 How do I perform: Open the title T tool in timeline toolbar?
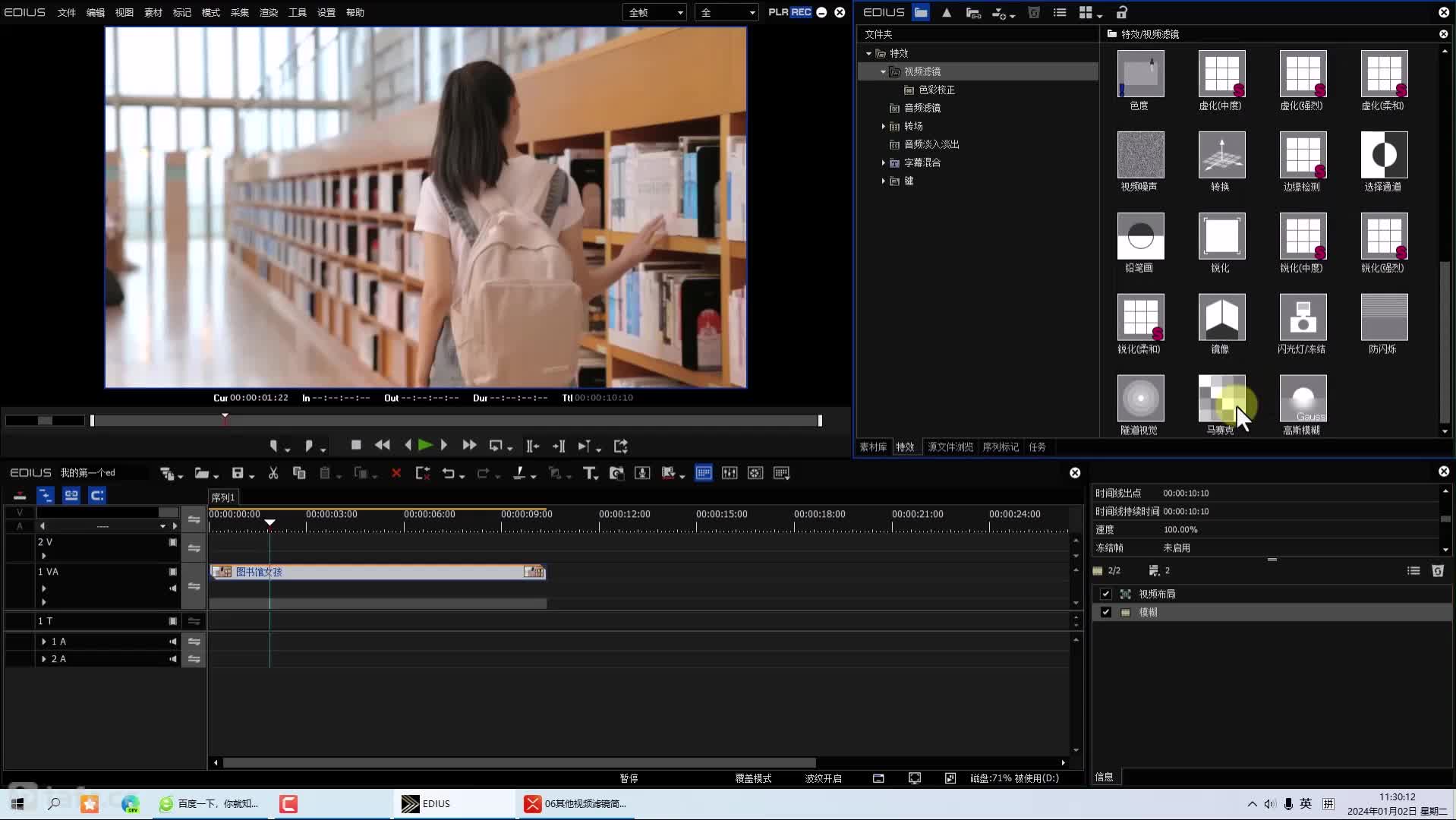coord(589,473)
